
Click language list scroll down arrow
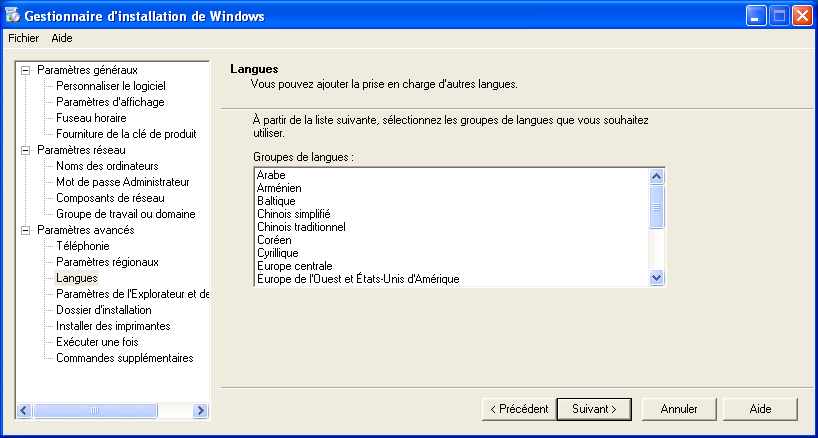pyautogui.click(x=656, y=277)
